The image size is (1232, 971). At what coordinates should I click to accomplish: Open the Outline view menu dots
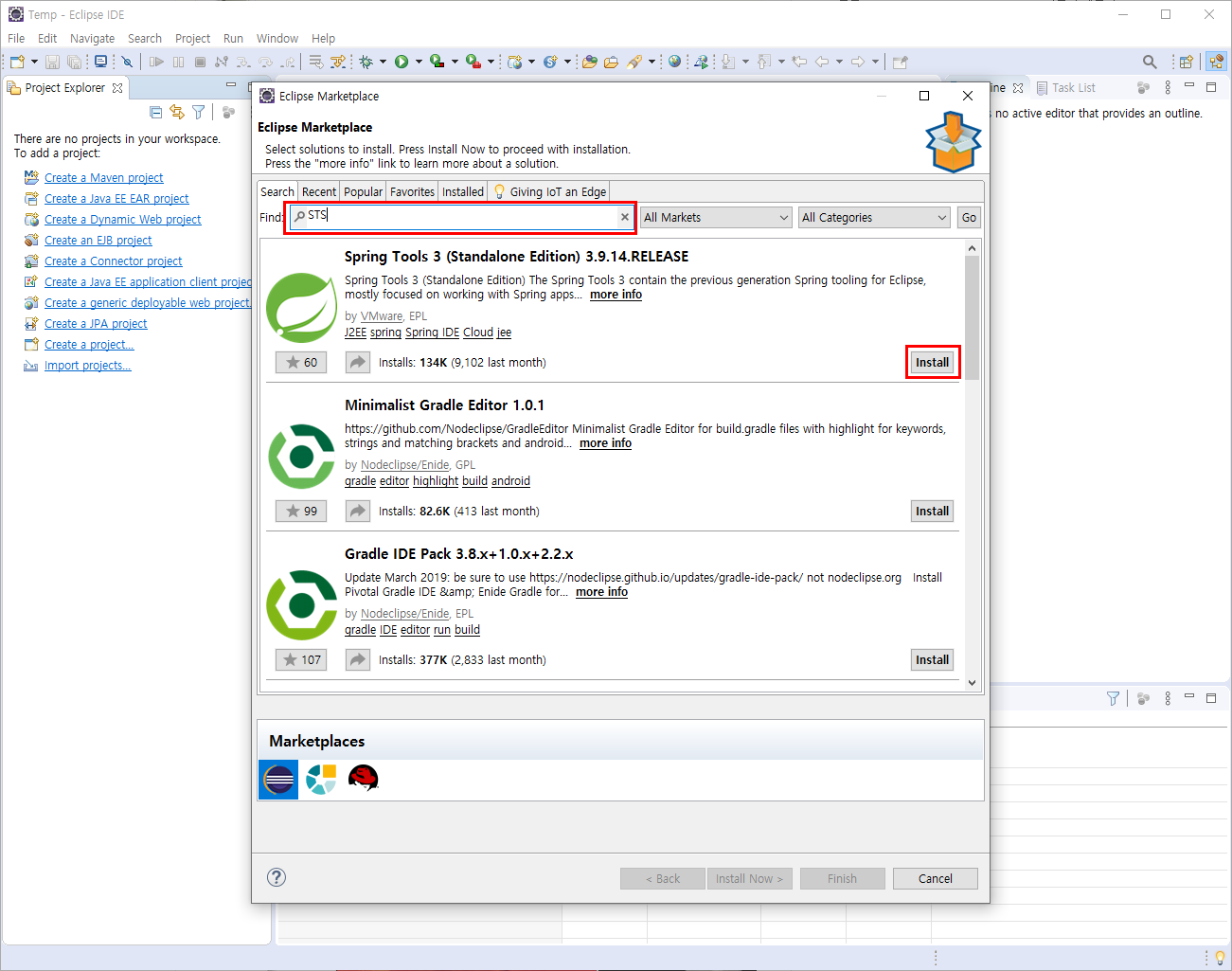click(1168, 87)
